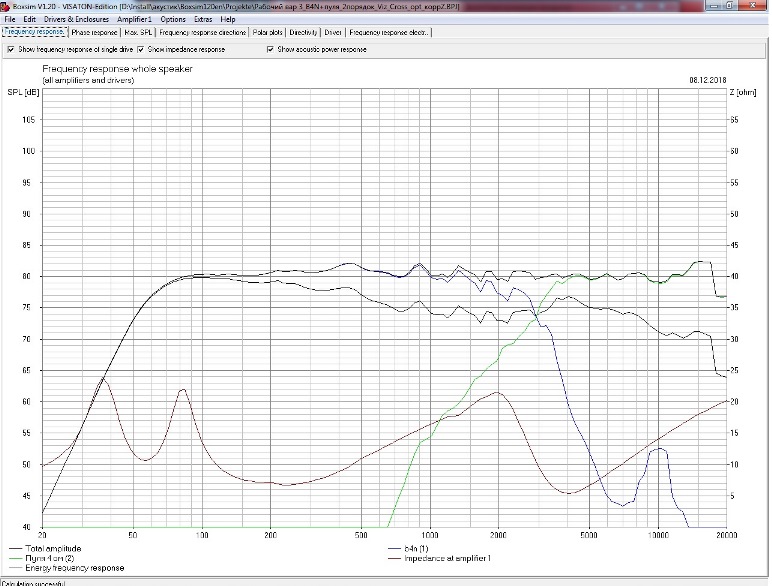Open the File menu
Viewport: 772px width, 586px height.
click(9, 19)
